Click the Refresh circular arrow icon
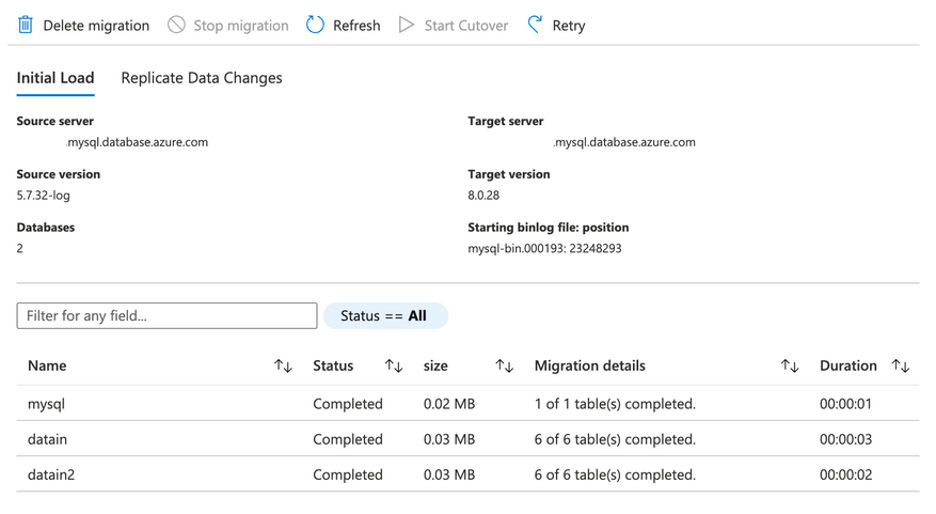The image size is (936, 514). point(315,25)
